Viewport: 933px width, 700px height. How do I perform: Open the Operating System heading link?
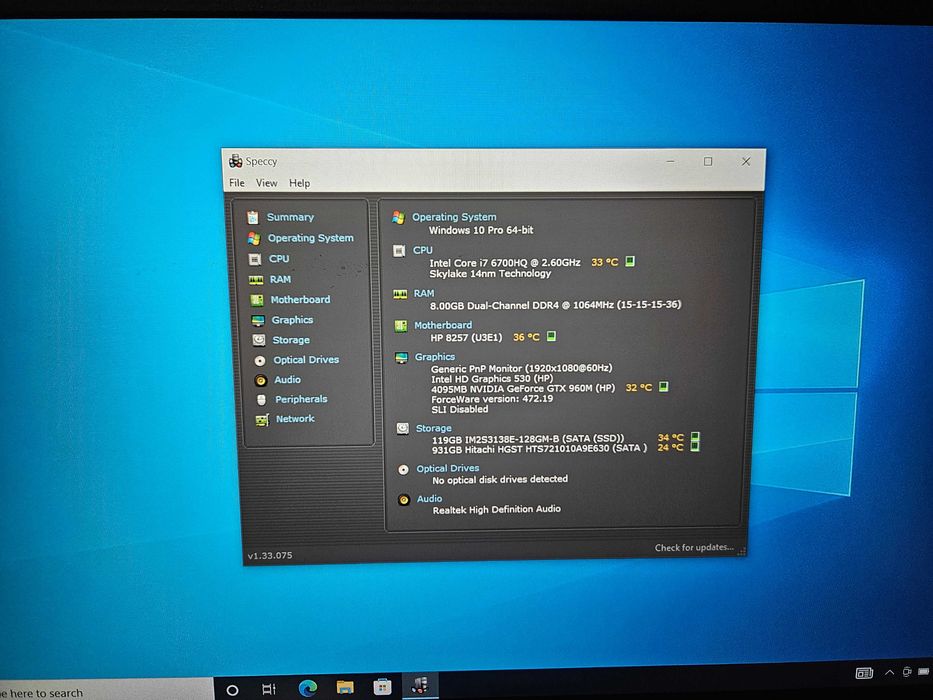[x=453, y=217]
